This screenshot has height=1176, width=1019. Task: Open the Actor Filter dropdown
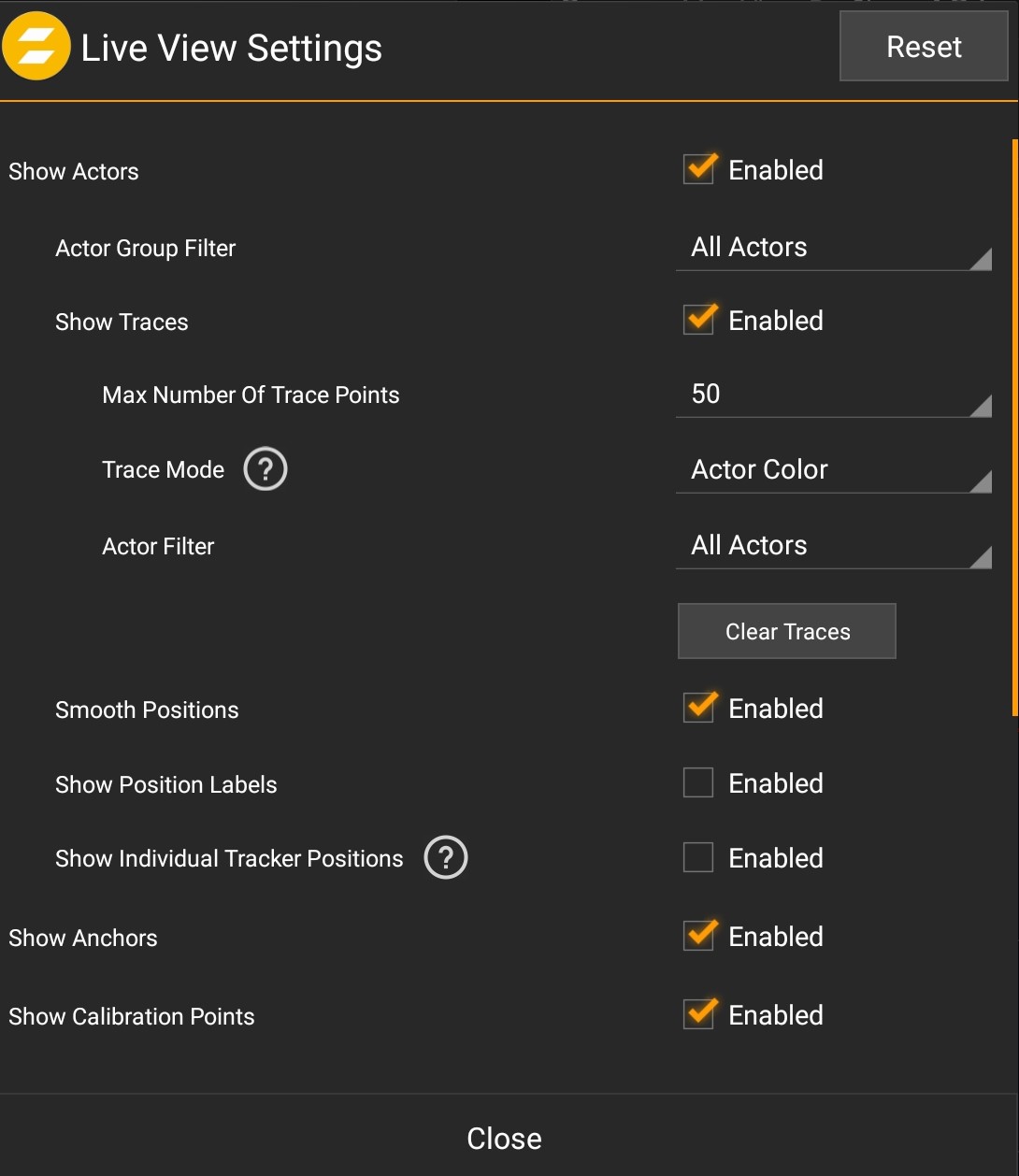[x=833, y=545]
